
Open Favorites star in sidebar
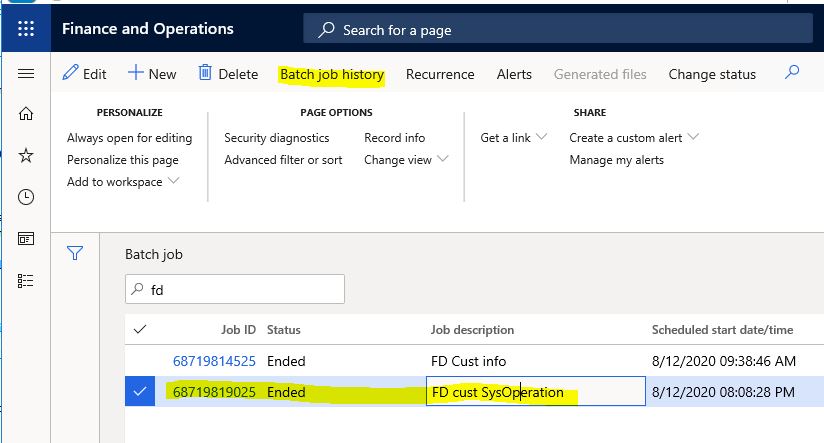(26, 155)
